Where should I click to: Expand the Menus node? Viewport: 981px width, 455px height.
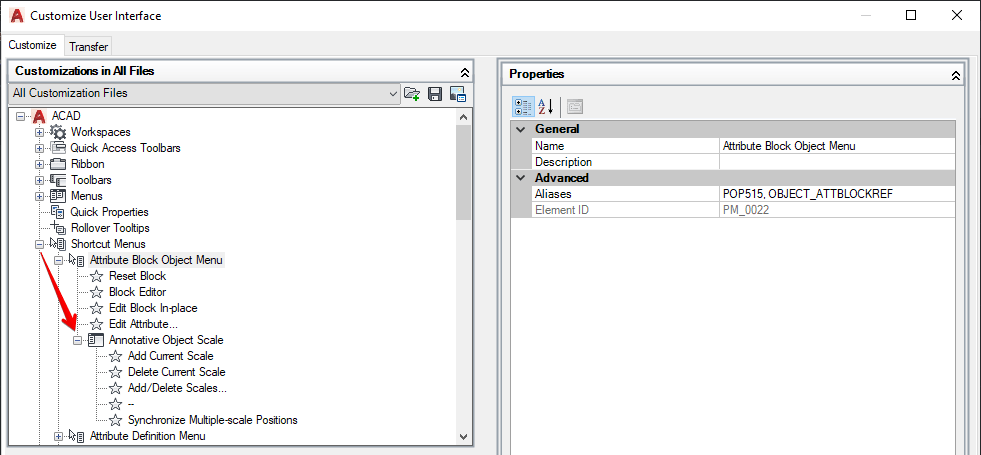(39, 196)
